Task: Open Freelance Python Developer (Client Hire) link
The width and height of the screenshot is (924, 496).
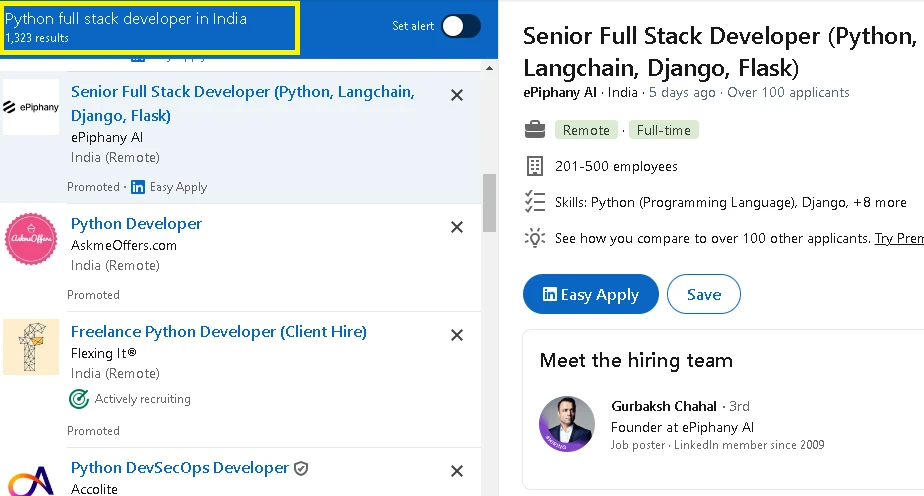Action: coord(219,332)
